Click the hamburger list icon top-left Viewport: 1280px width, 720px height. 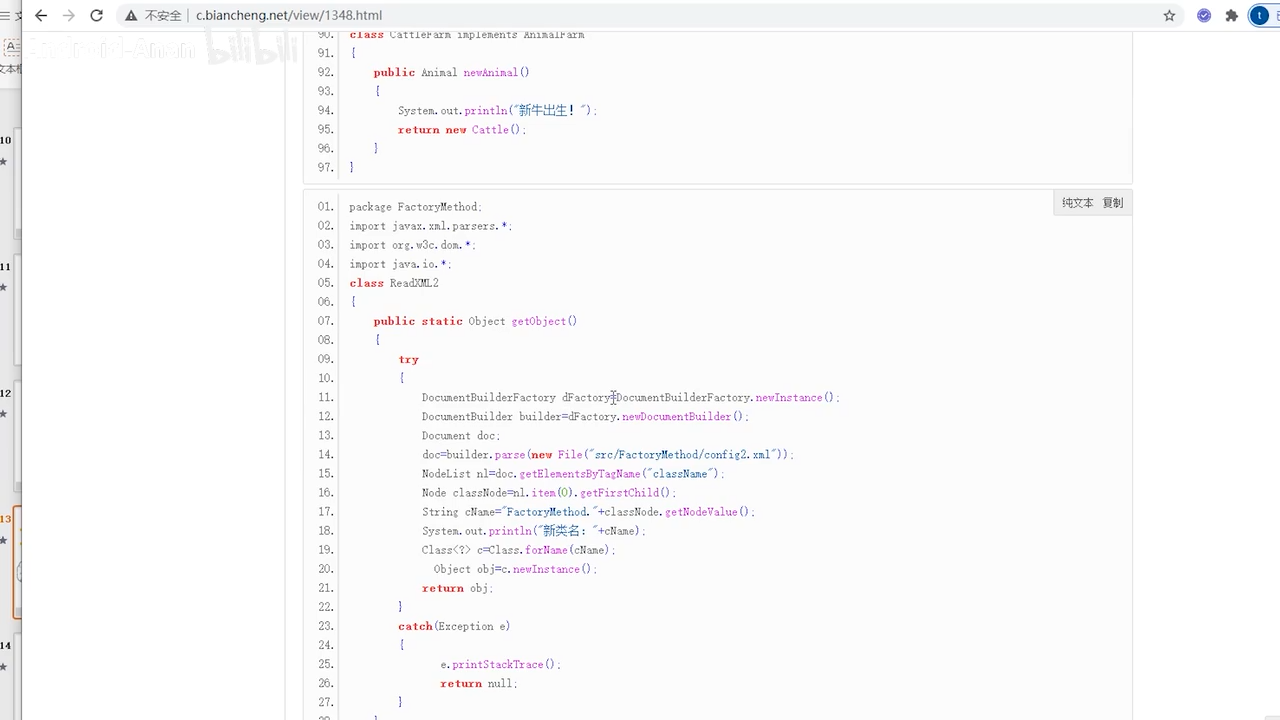tap(6, 15)
